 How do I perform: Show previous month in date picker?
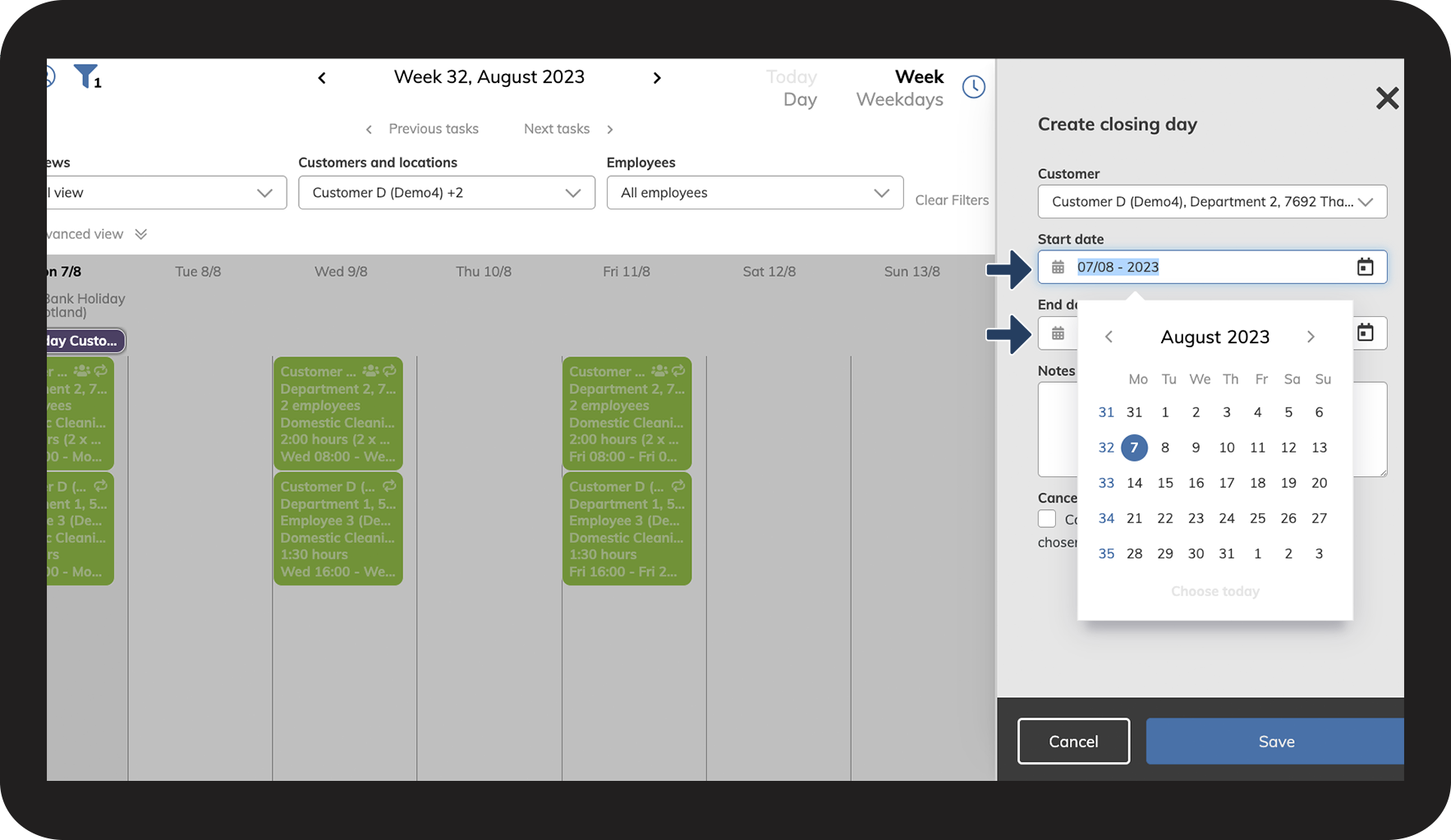click(1109, 337)
